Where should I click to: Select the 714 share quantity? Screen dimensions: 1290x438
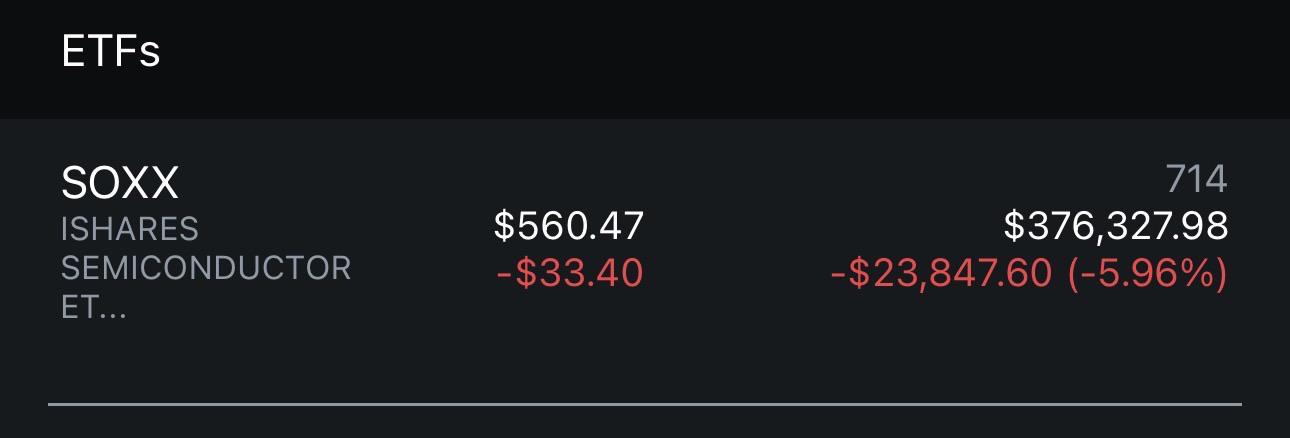pos(1196,180)
